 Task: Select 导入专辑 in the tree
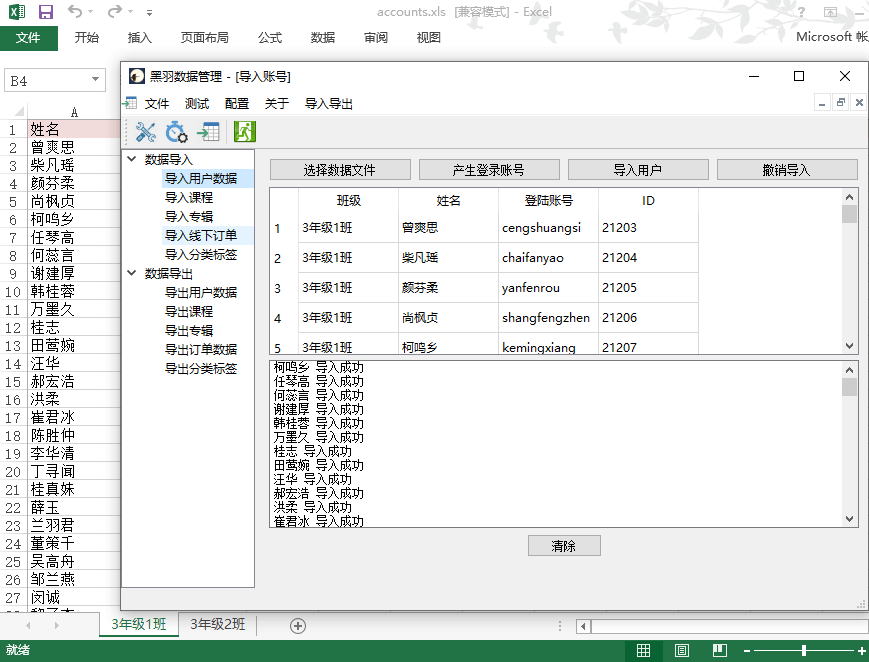(x=189, y=216)
